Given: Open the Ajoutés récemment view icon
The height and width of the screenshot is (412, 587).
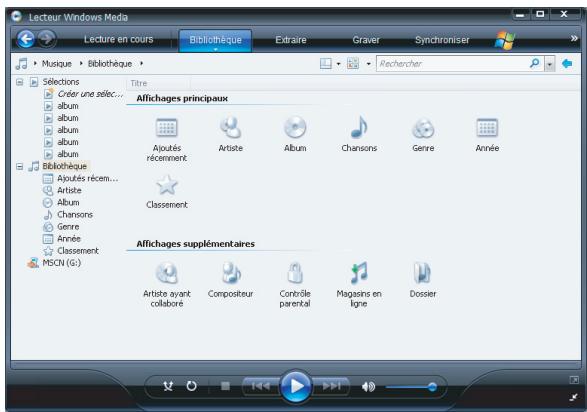Looking at the screenshot, I should 167,128.
